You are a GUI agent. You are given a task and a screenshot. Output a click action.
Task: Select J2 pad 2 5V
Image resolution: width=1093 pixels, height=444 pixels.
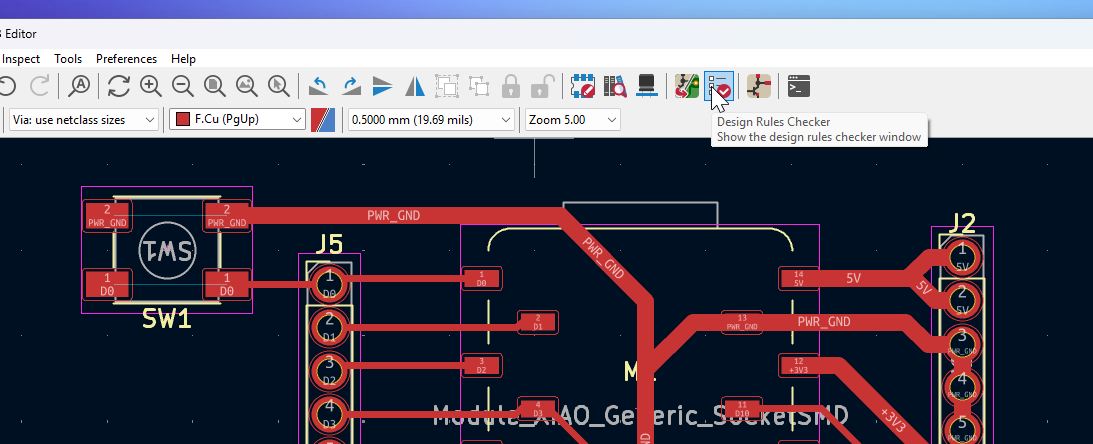click(962, 300)
